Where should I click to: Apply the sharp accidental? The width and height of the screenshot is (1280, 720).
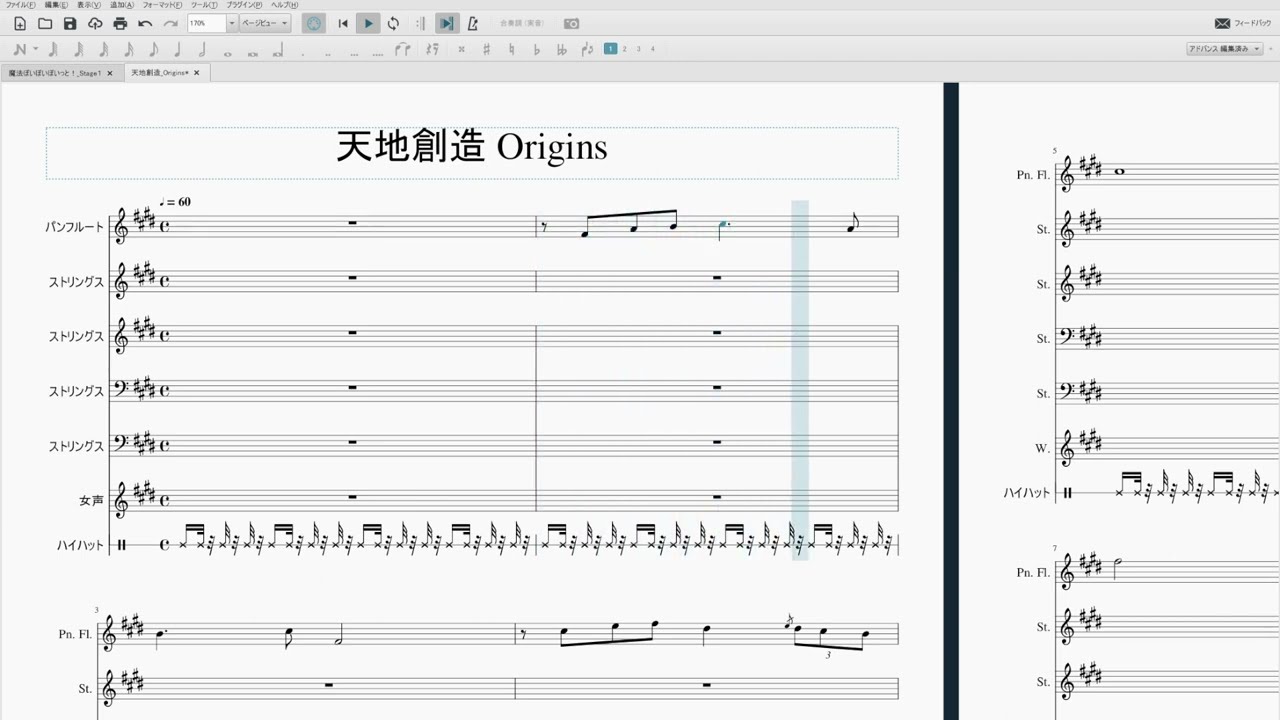(486, 49)
